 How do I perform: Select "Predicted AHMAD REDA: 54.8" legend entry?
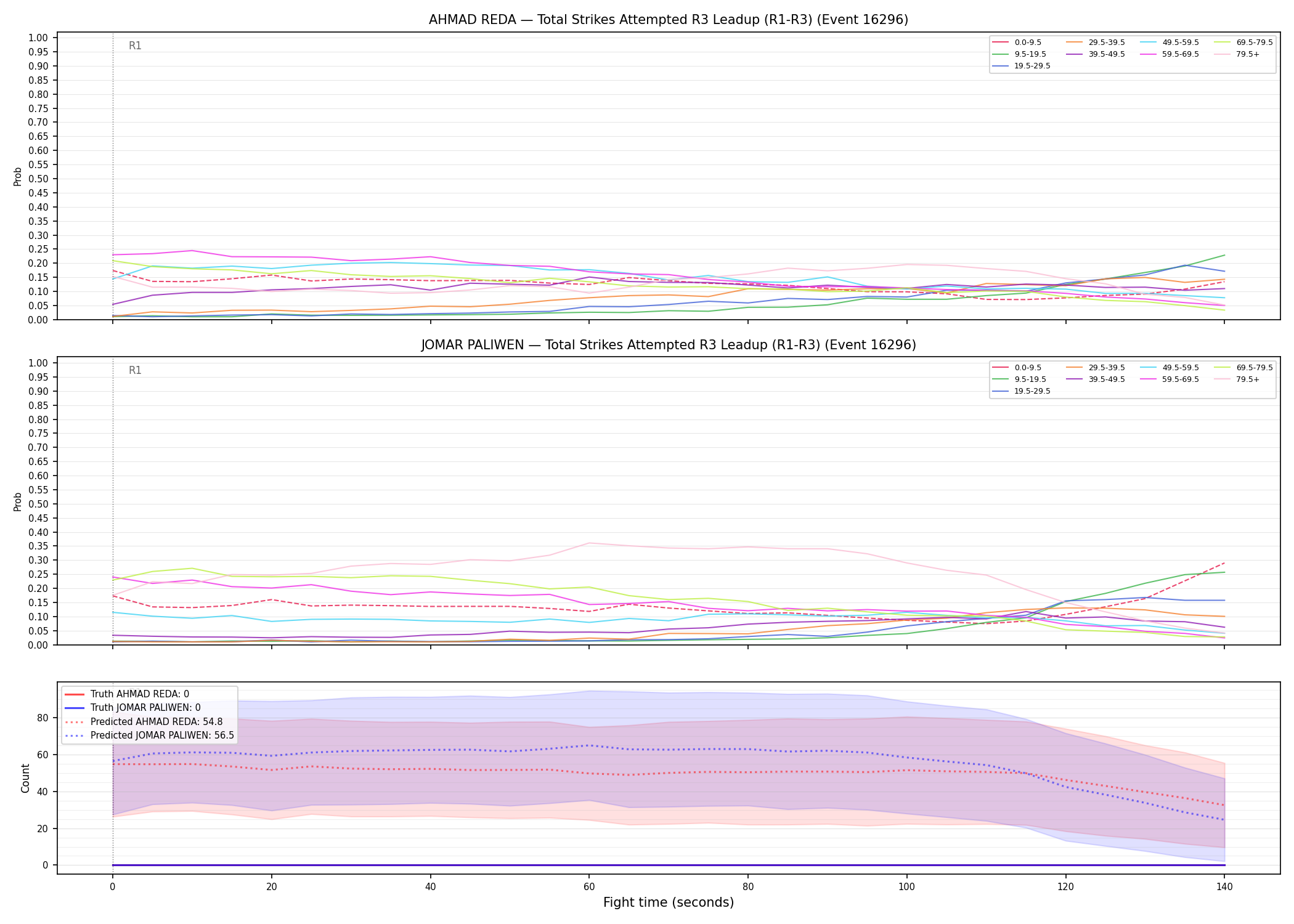click(157, 721)
